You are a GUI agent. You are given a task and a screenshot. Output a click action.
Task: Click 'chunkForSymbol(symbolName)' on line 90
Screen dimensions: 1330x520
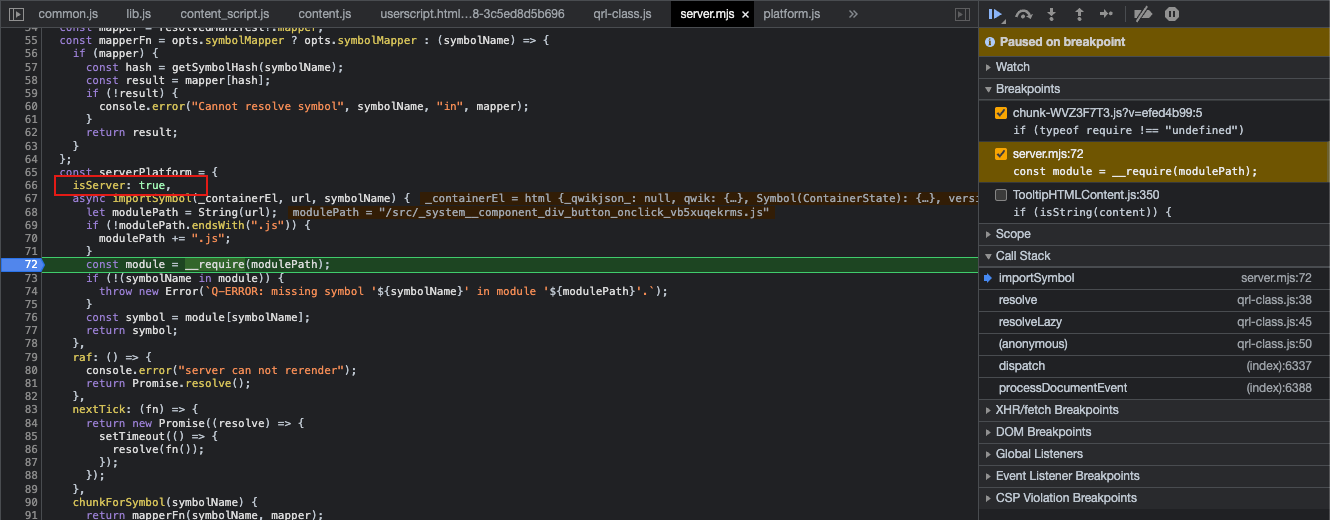[158, 502]
